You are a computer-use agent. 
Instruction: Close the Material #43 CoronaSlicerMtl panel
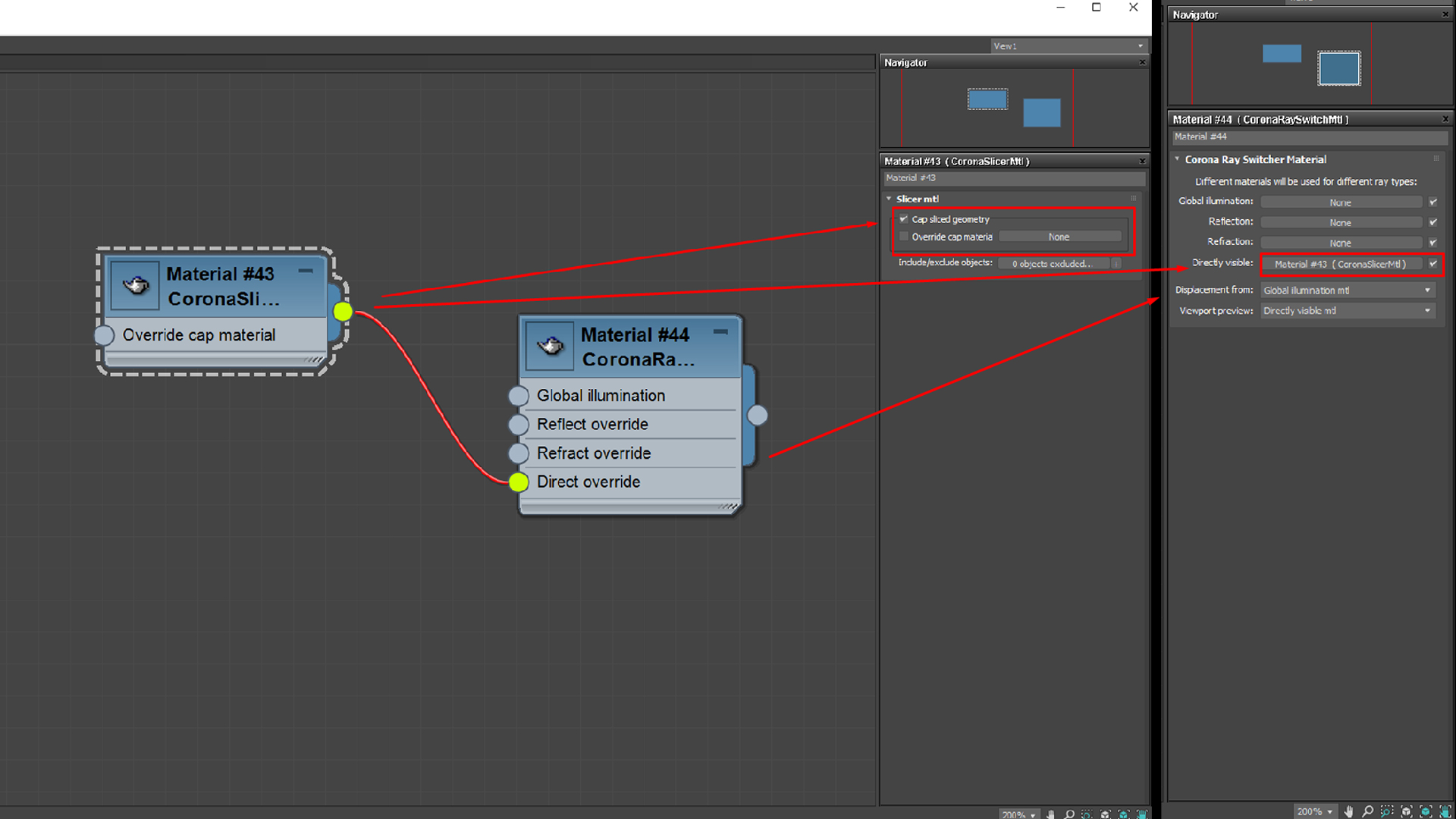tap(1142, 161)
